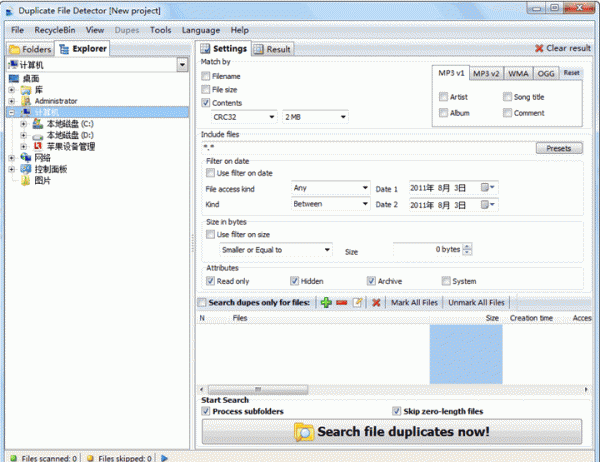Click the blue play arrow in status bar
Image resolution: width=600 pixels, height=462 pixels.
[164, 458]
